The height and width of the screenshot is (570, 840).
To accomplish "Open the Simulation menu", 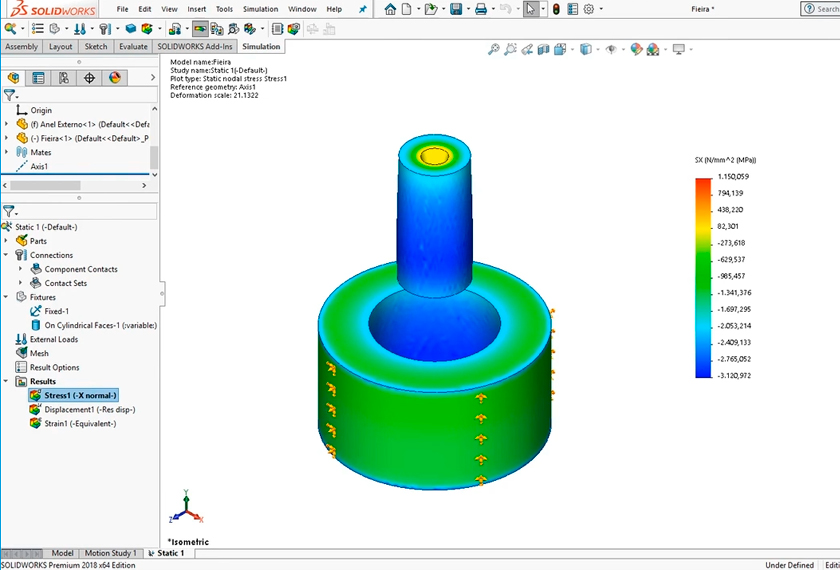I will [260, 9].
